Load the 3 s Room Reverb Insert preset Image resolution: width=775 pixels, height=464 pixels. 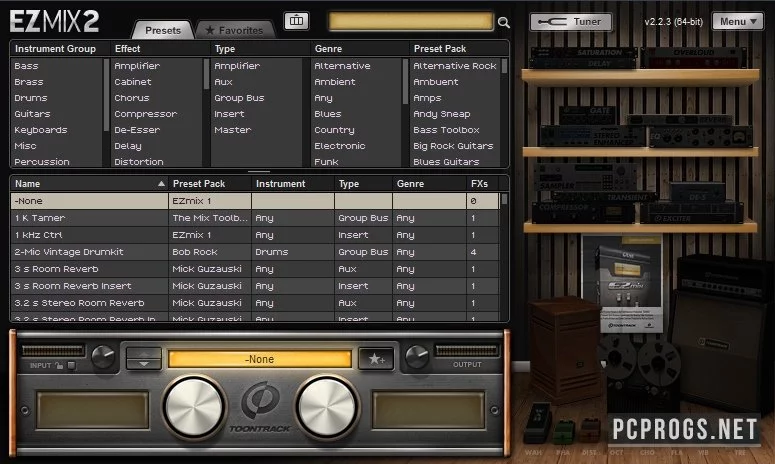(x=255, y=286)
